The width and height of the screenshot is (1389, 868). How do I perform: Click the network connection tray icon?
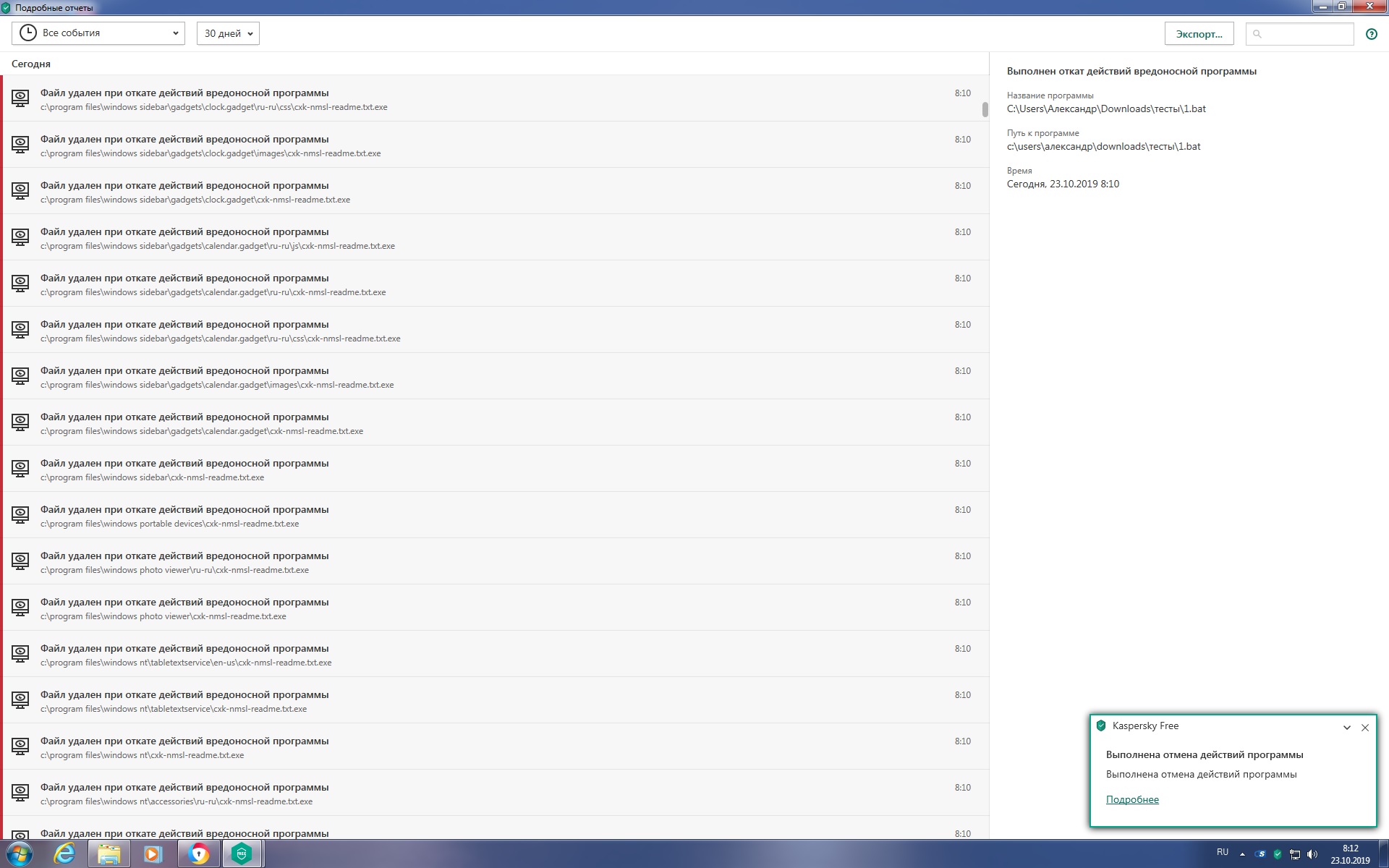(1295, 854)
